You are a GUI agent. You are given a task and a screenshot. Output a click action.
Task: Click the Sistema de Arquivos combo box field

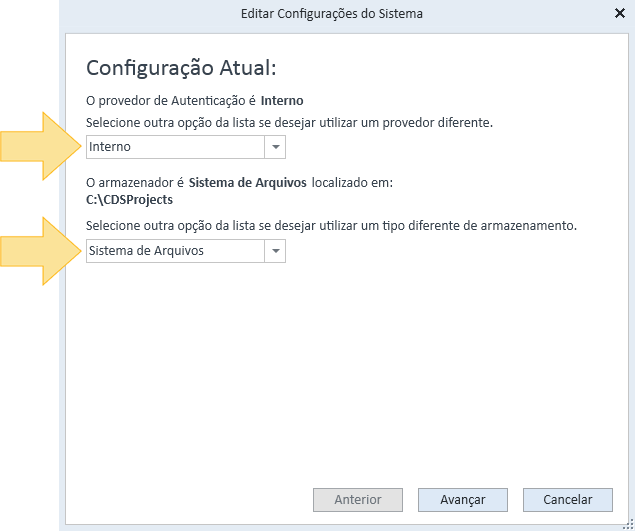(186, 251)
